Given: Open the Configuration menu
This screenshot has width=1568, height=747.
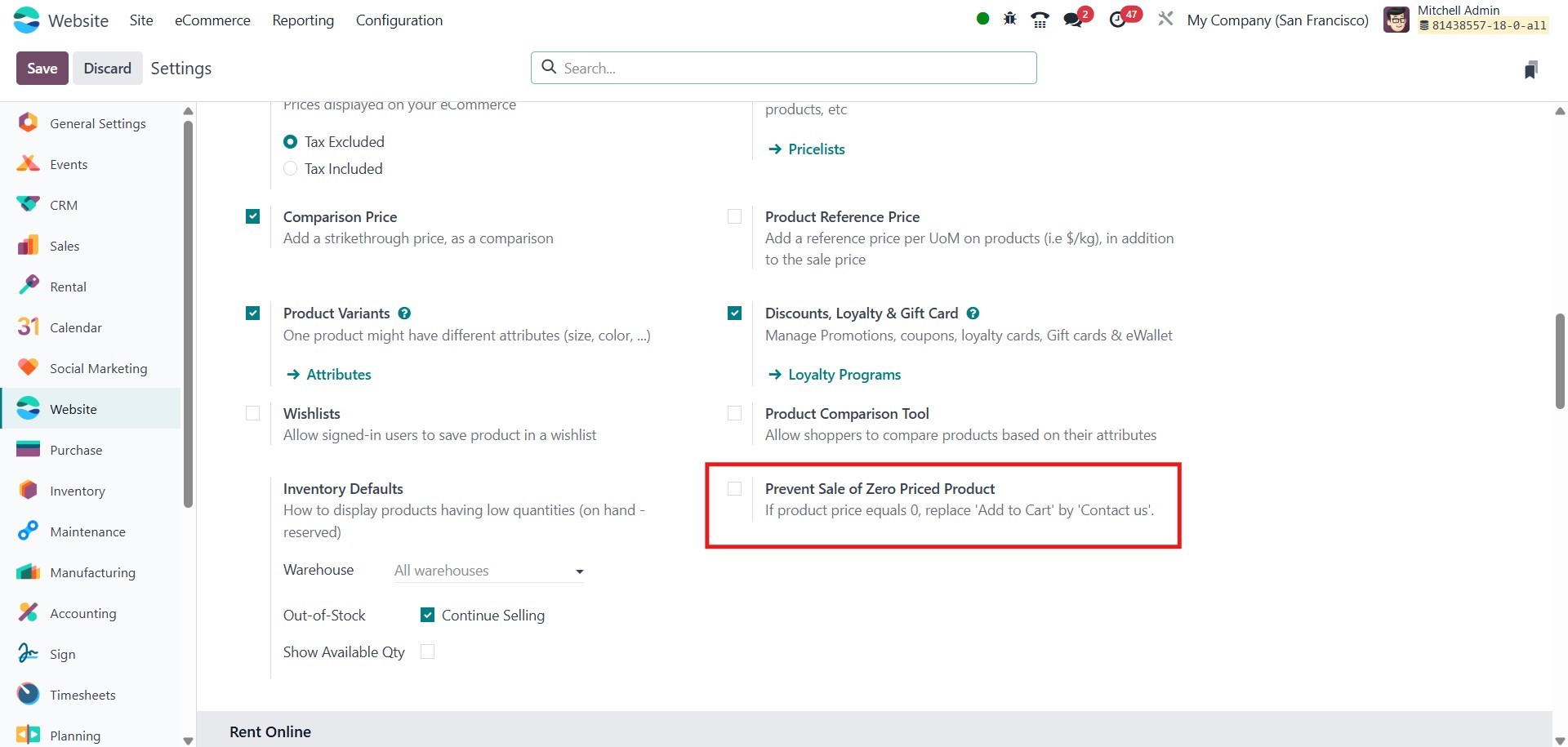Looking at the screenshot, I should click(x=399, y=20).
